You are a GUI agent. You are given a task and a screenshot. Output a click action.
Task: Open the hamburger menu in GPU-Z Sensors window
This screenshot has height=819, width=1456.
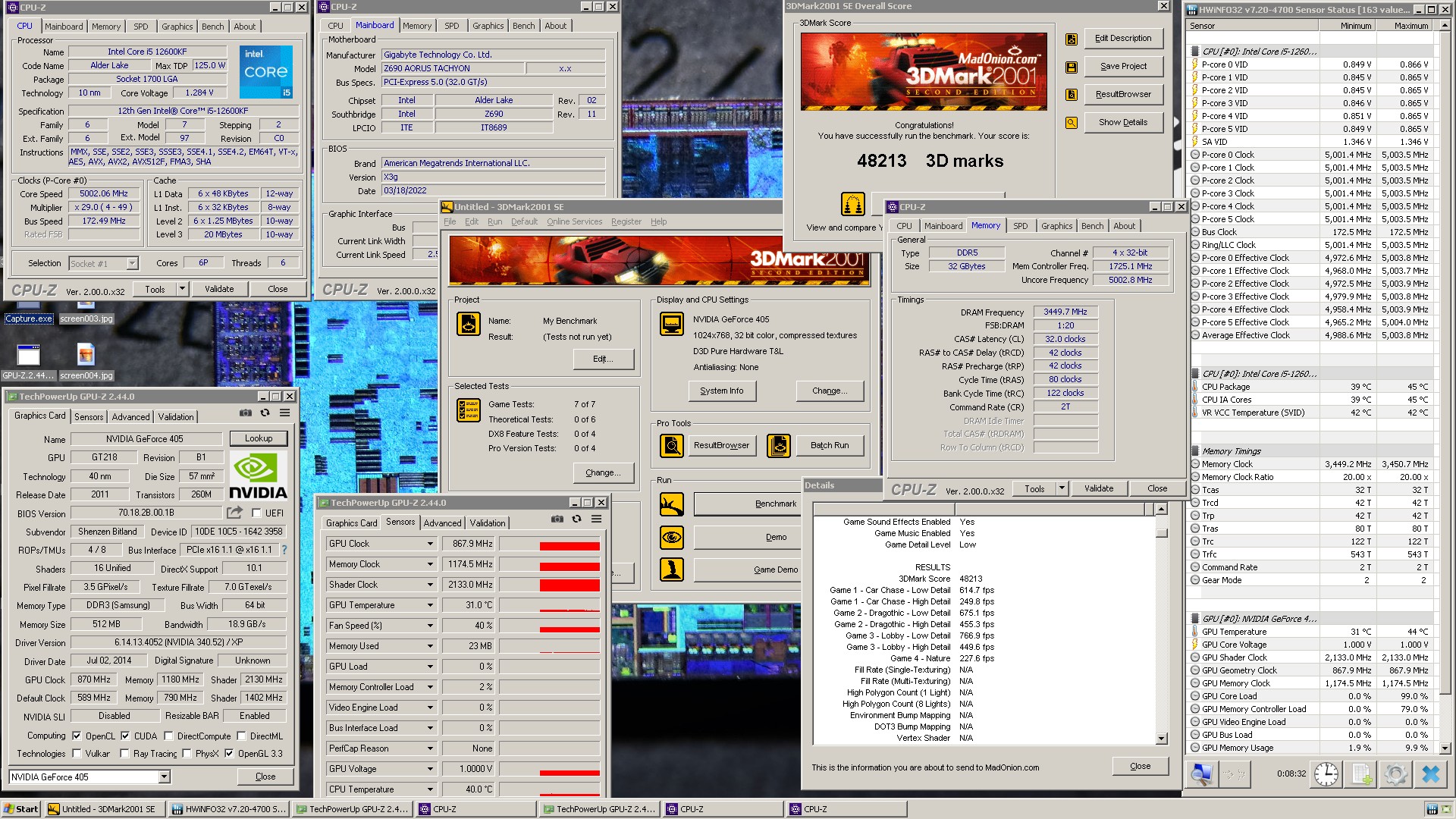[596, 519]
